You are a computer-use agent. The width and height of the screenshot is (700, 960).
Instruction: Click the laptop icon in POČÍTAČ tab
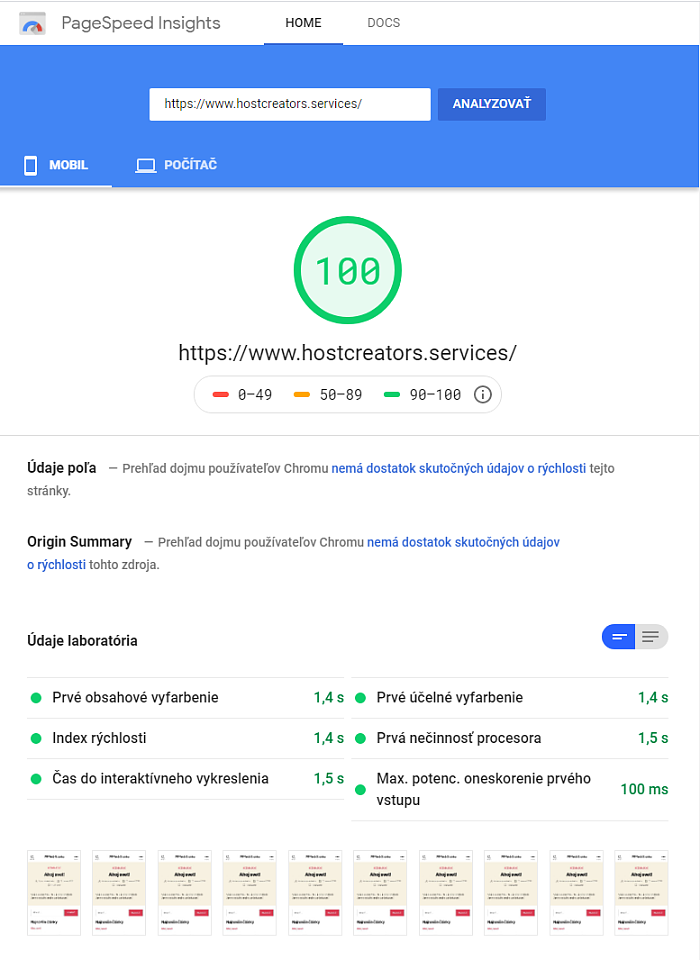click(146, 165)
